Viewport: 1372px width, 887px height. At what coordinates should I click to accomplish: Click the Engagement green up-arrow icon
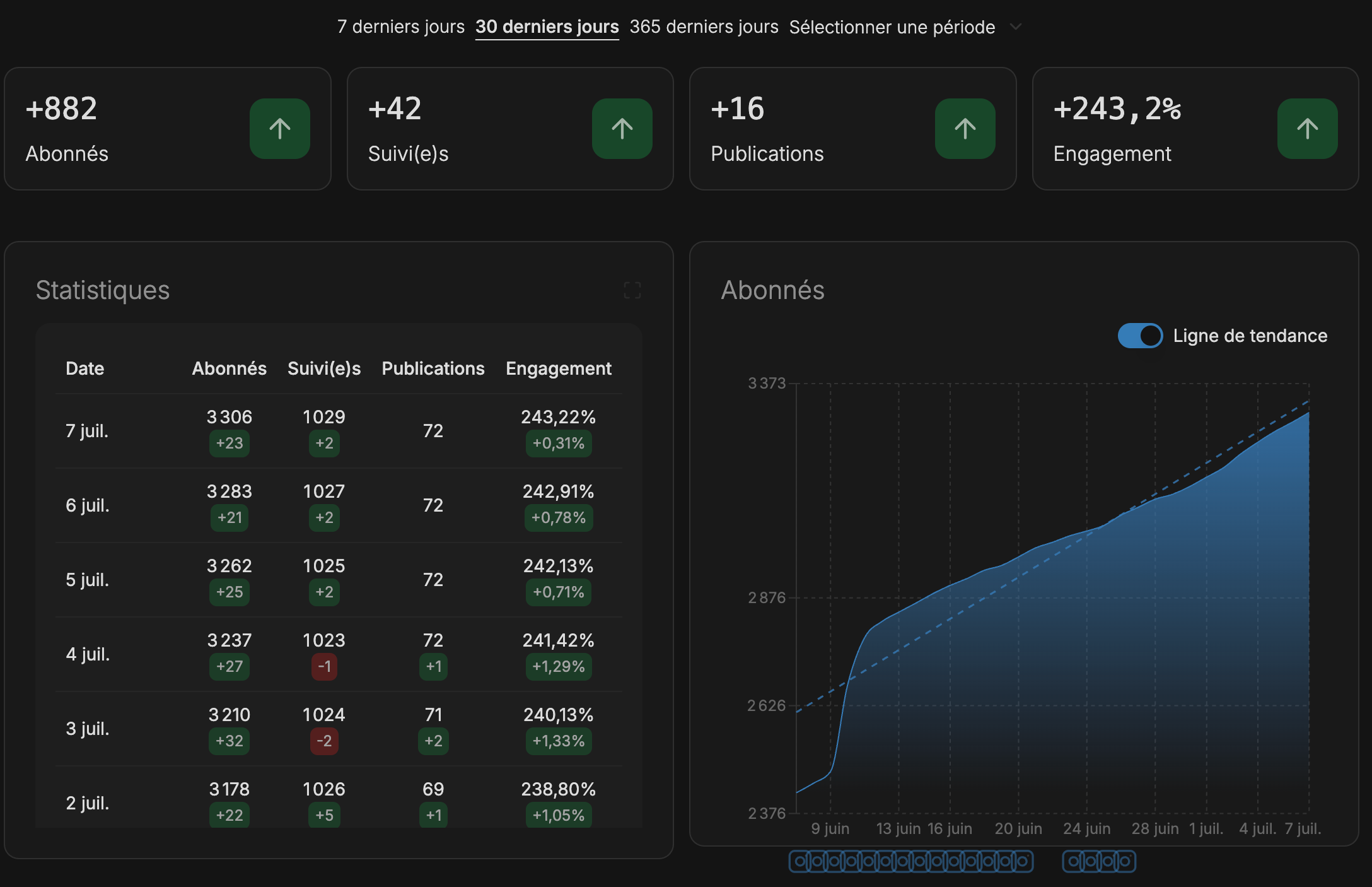[x=1307, y=129]
